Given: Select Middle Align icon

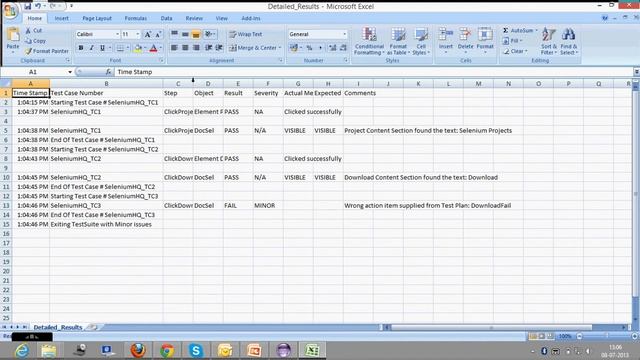Looking at the screenshot, I should click(x=185, y=34).
